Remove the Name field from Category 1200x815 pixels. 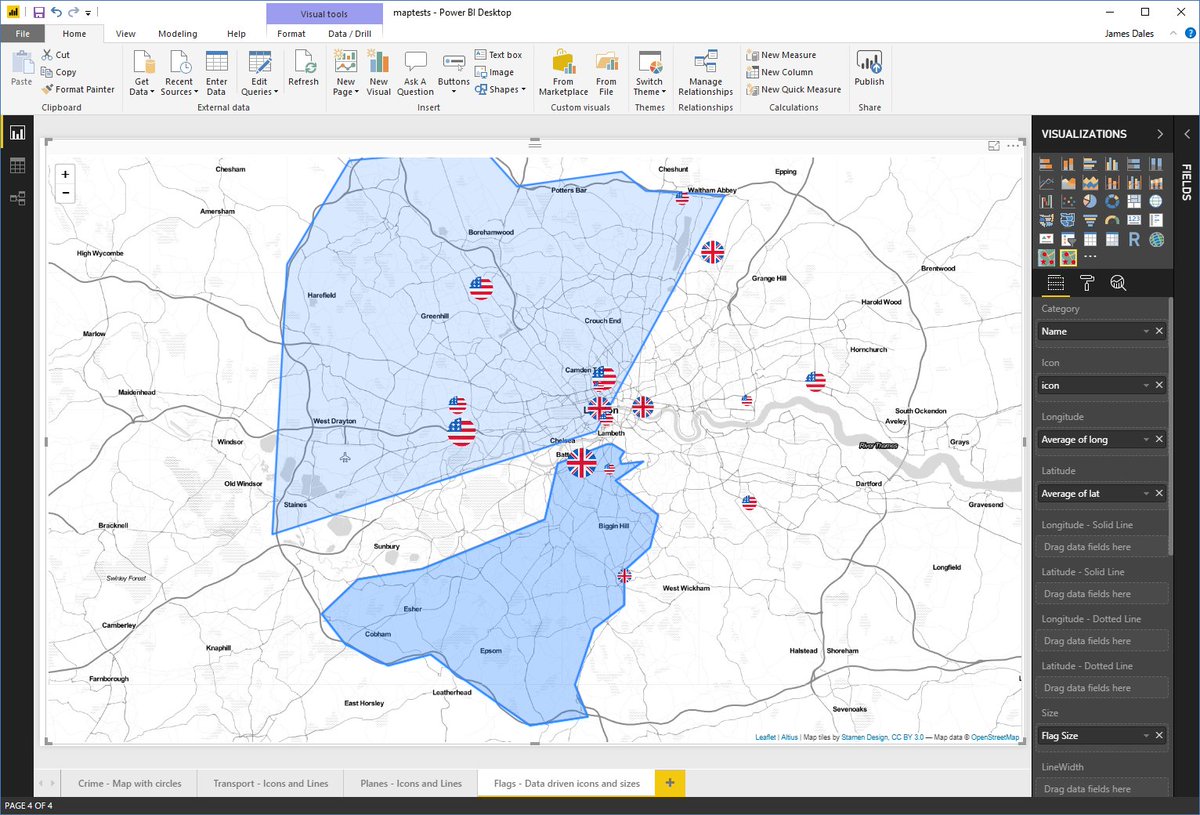coord(1159,331)
